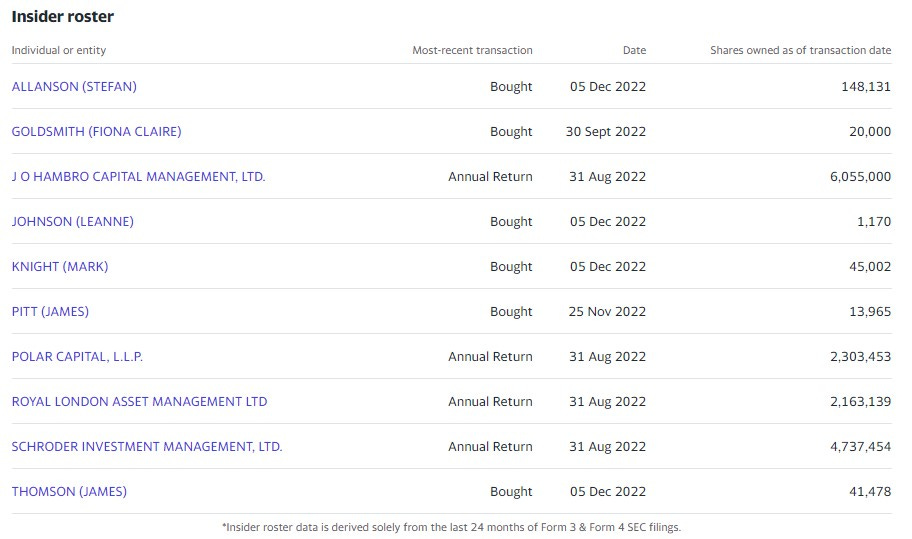Click 'Bought' in Knight's row

coord(511,266)
